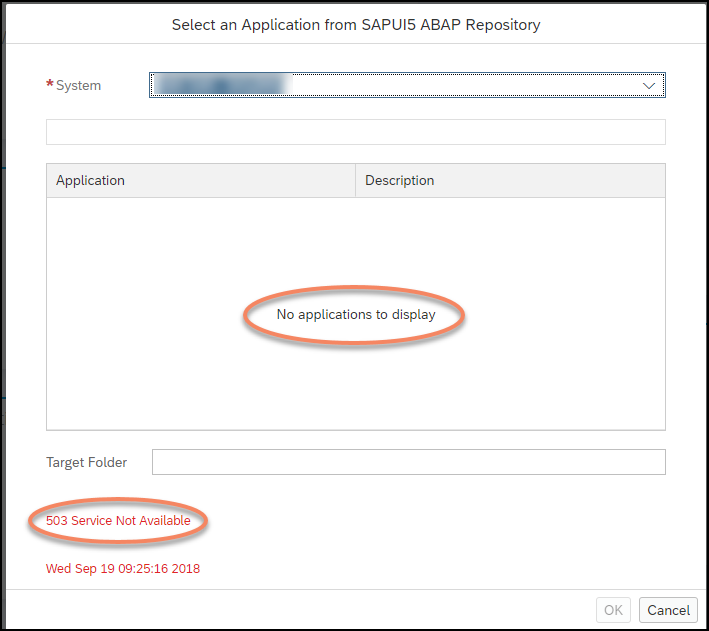Click the Application column header
The height and width of the screenshot is (631, 709).
pos(201,180)
